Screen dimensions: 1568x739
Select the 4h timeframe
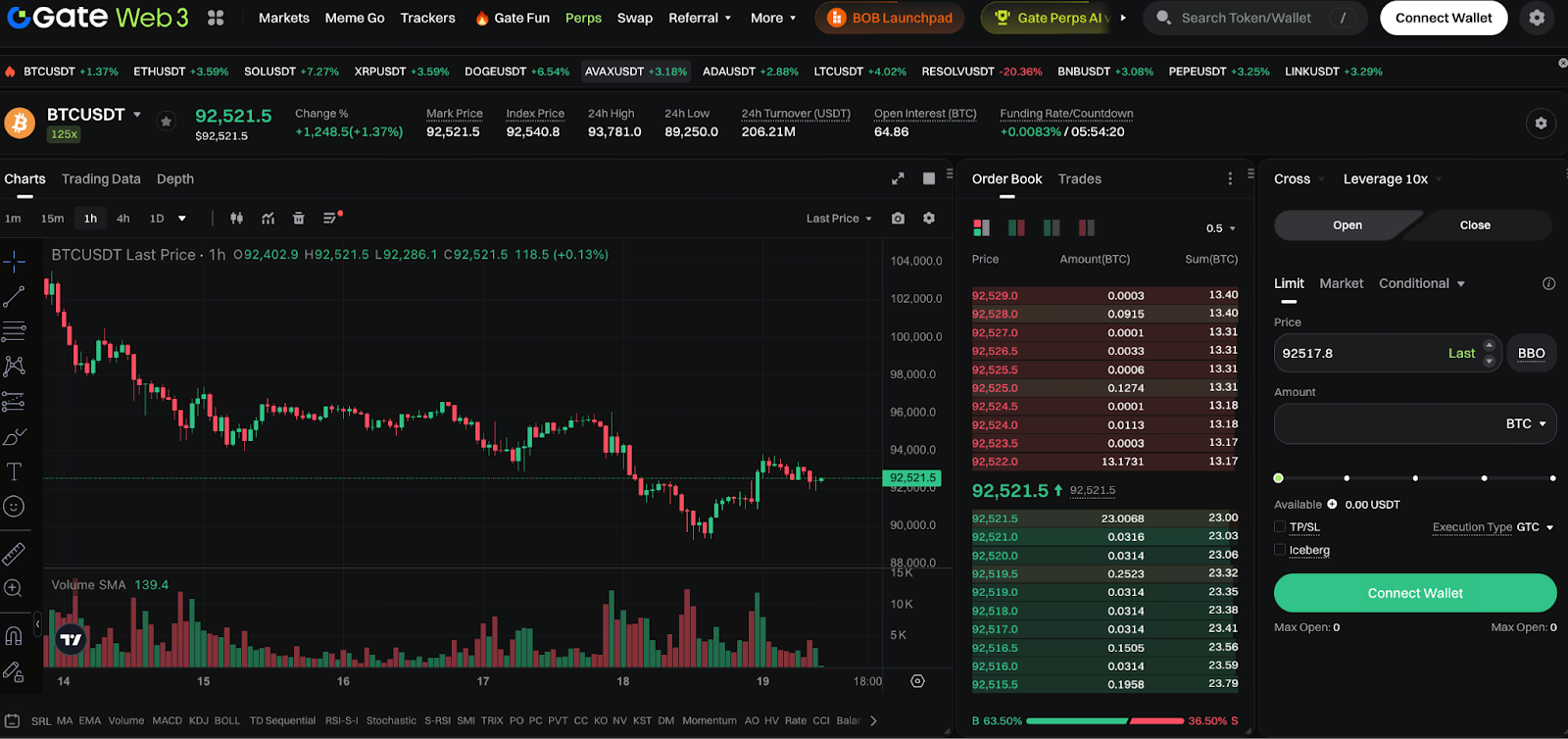[x=123, y=219]
